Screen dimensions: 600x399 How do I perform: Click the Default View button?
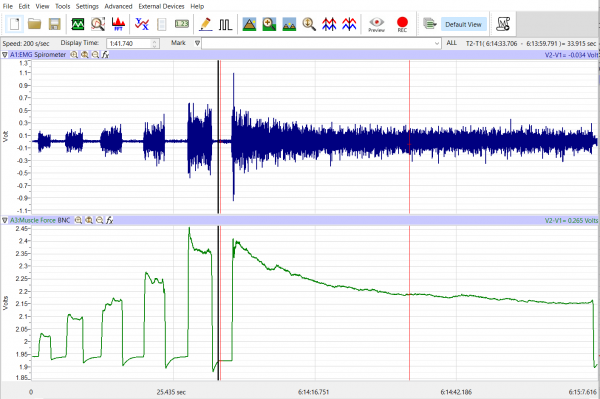[x=463, y=24]
